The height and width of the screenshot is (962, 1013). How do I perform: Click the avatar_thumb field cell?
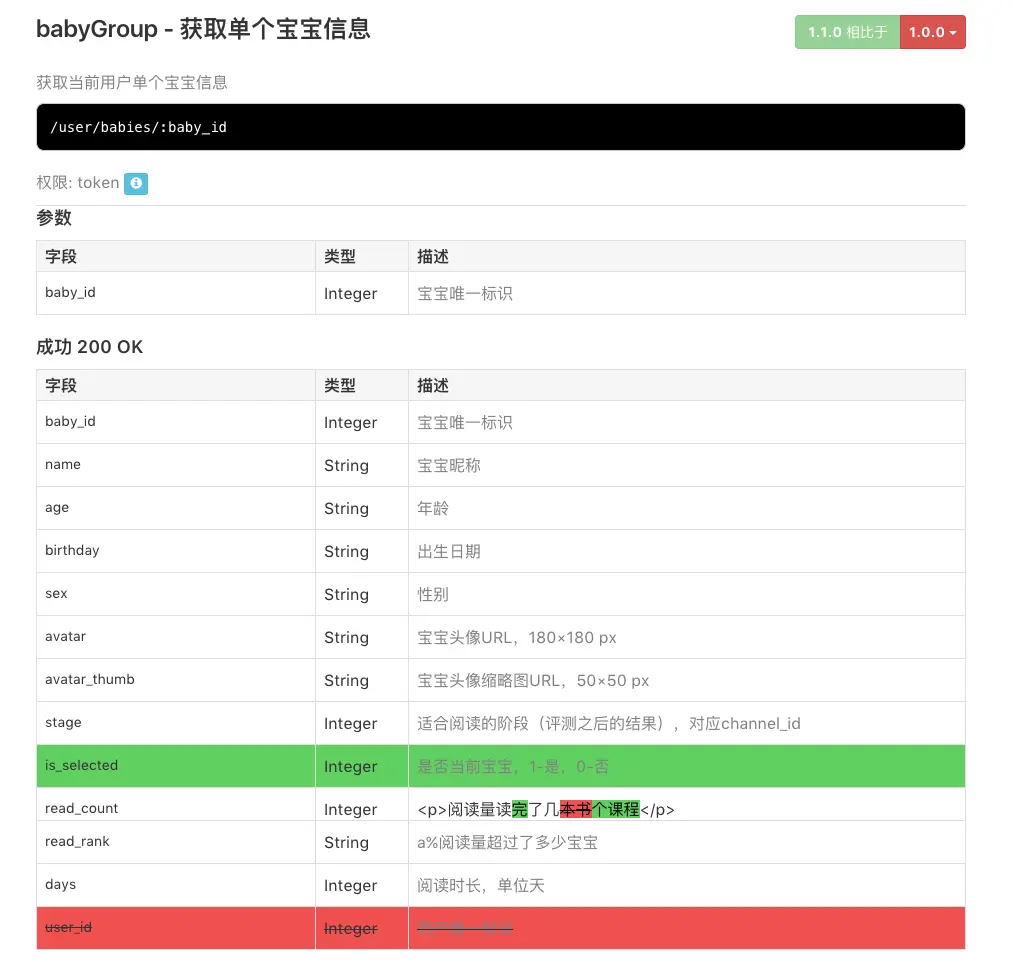[x=176, y=680]
